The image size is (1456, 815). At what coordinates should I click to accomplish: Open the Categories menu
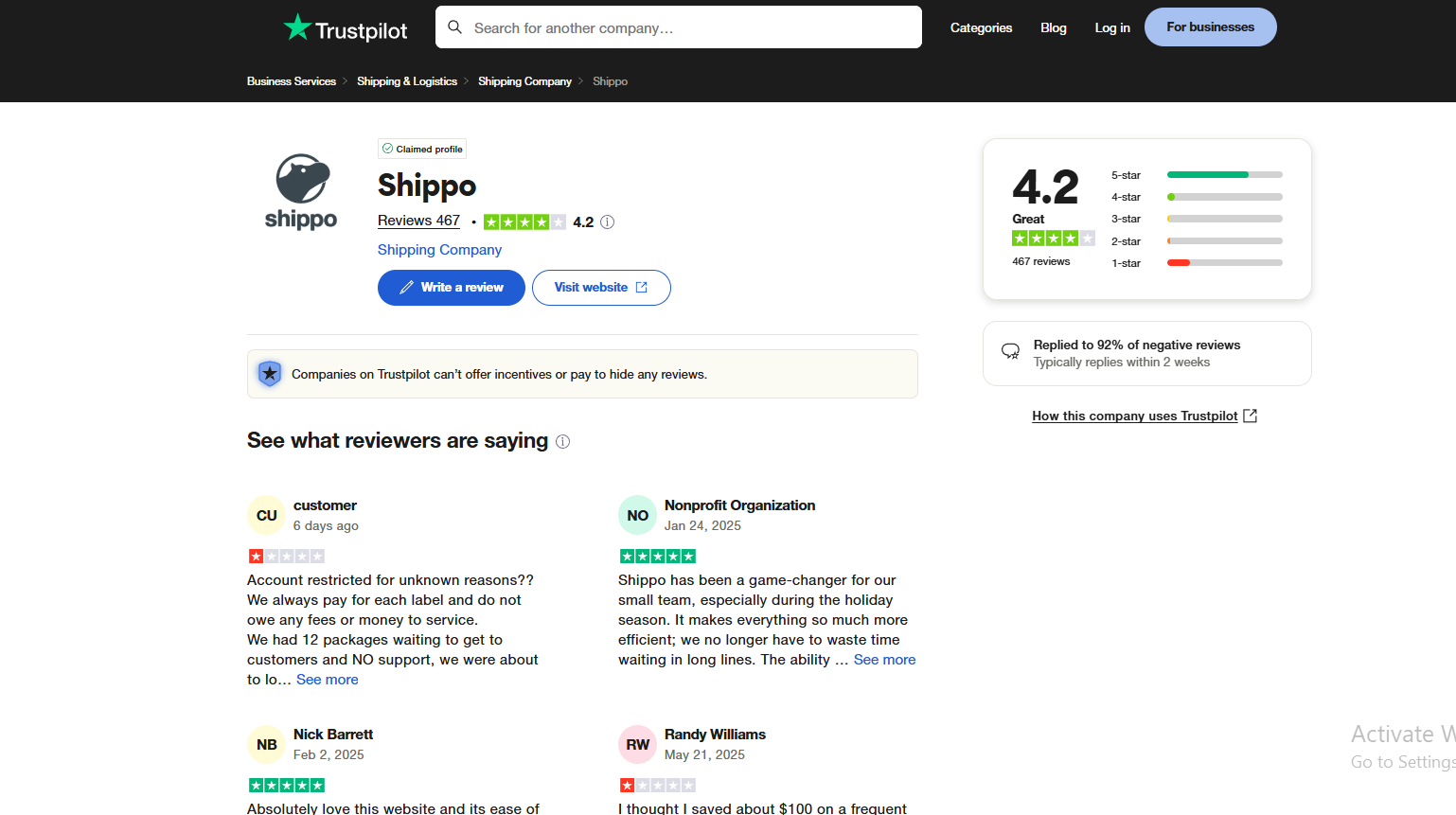pyautogui.click(x=981, y=27)
